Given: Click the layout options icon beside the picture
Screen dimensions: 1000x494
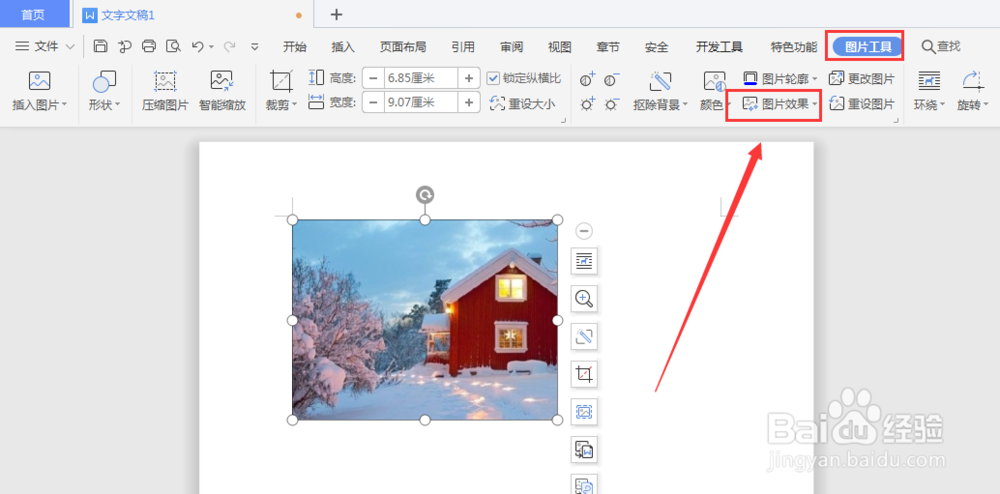Looking at the screenshot, I should tap(584, 261).
